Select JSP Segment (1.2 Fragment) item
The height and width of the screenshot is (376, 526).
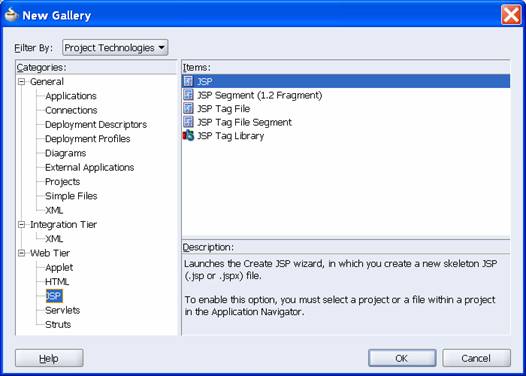260,95
